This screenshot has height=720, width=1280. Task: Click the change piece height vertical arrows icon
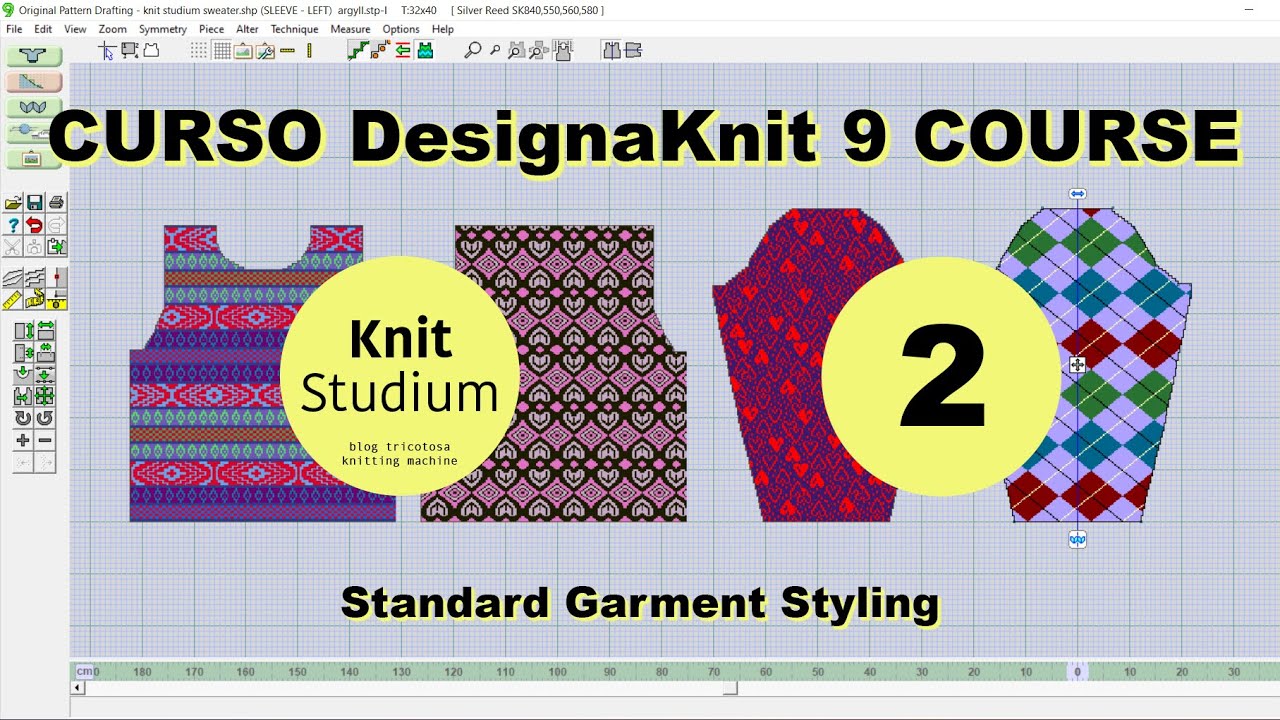[x=23, y=331]
